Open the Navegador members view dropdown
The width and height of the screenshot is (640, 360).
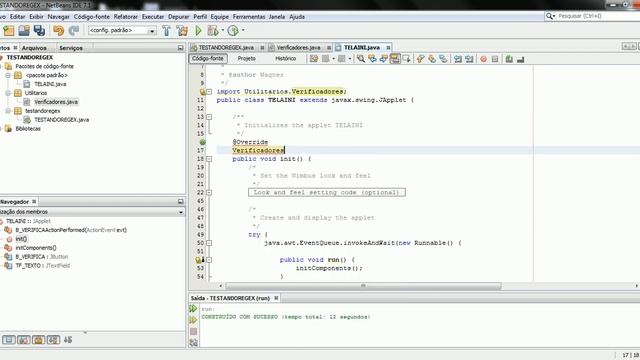(180, 212)
